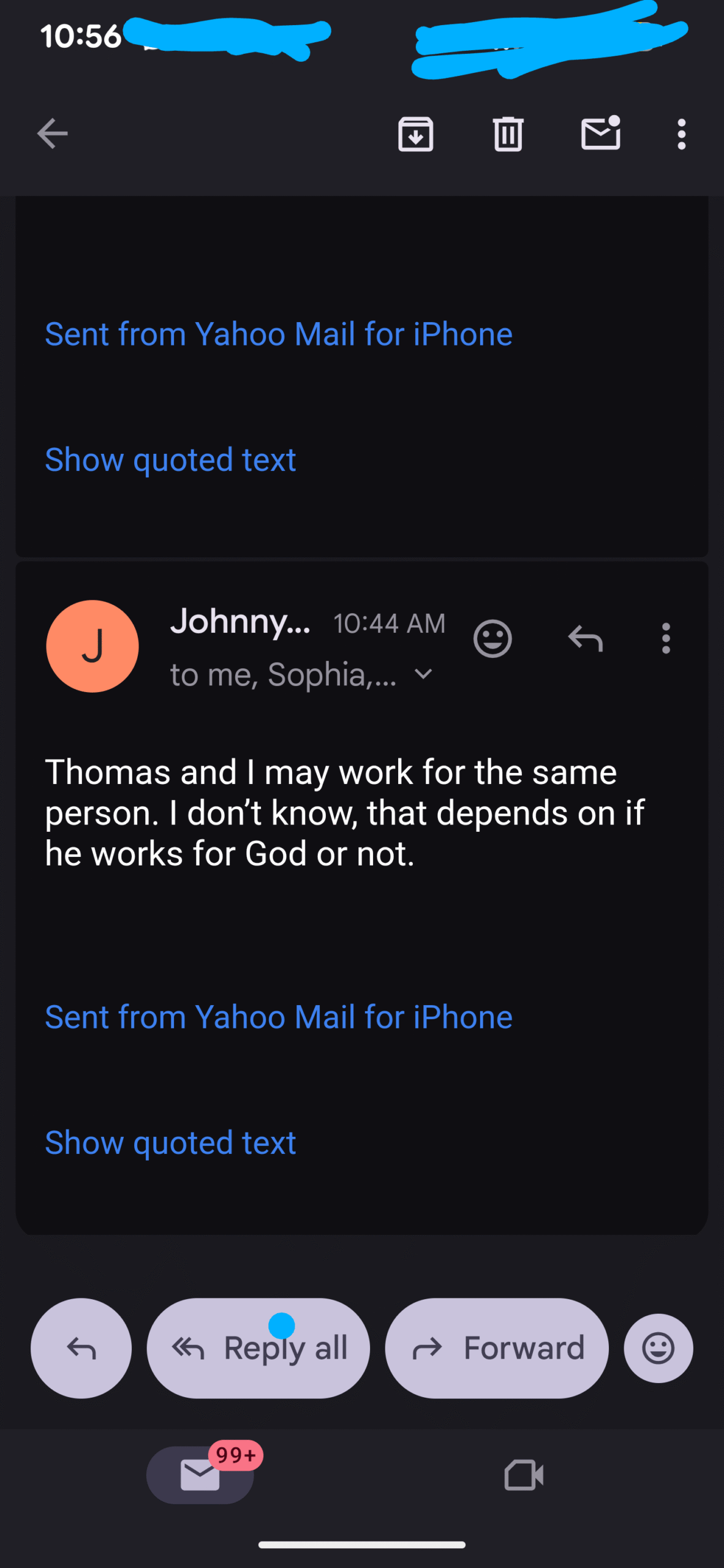724x1568 pixels.
Task: Open the bottom emoji reaction button
Action: pos(658,1348)
